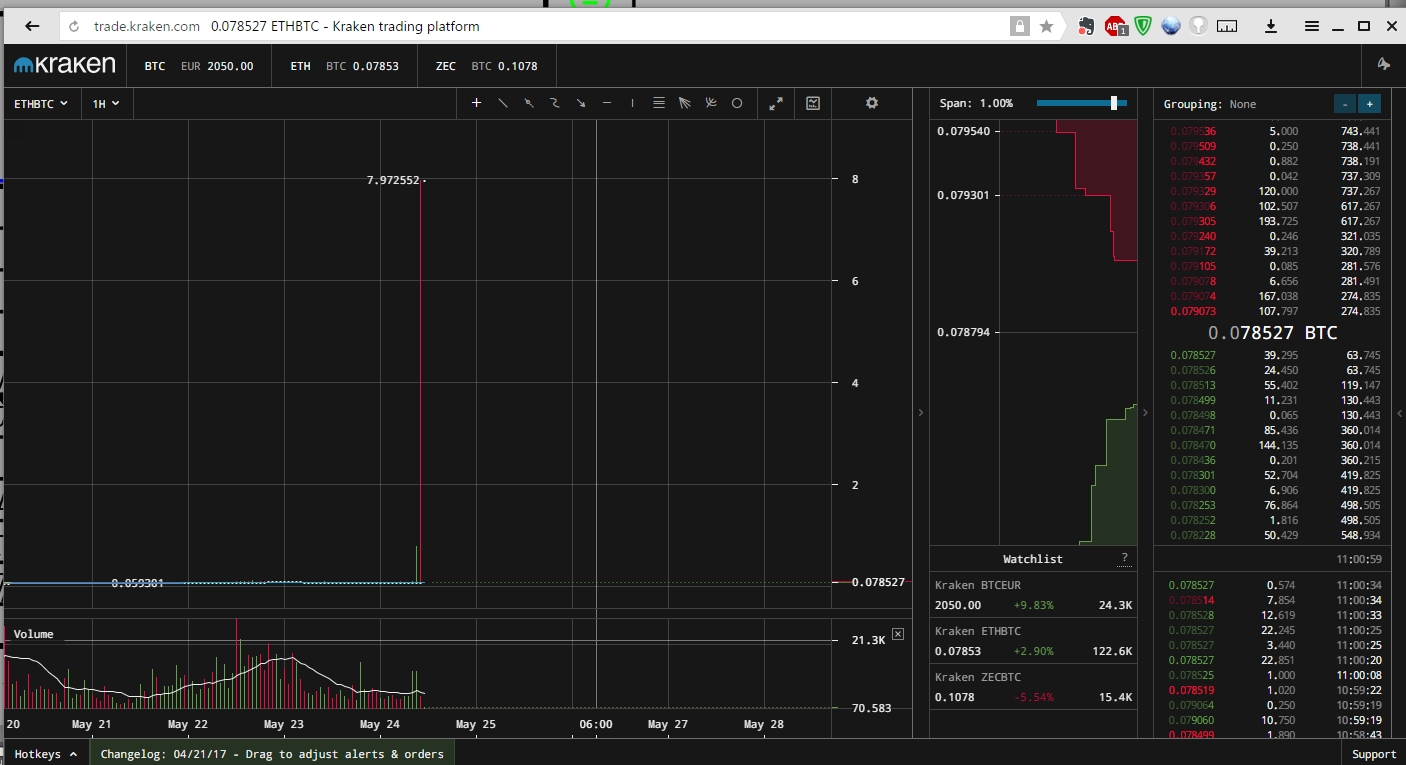Adjust the depth Span slider
The height and width of the screenshot is (765, 1406).
click(1113, 102)
